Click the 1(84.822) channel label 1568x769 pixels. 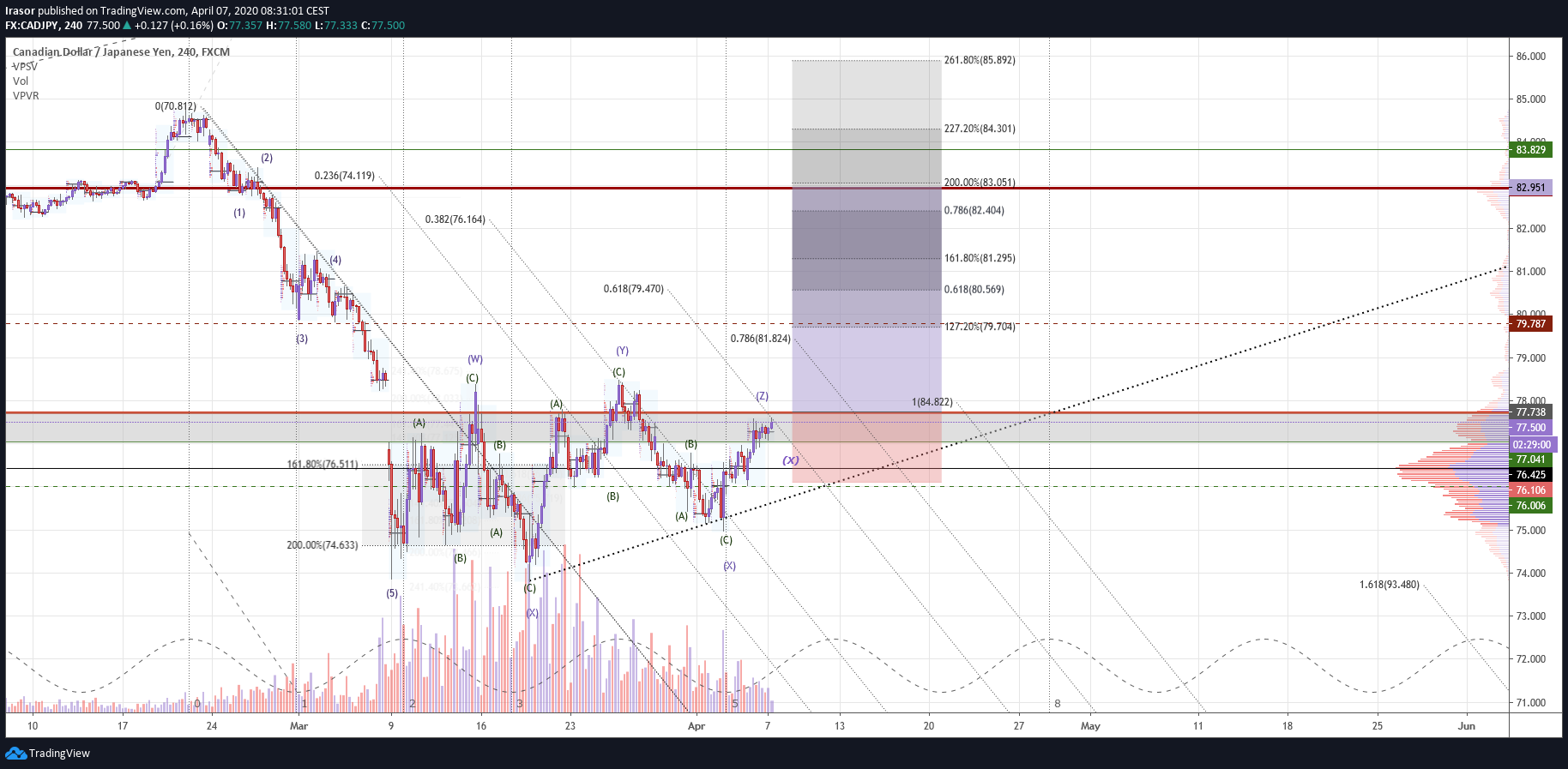point(932,403)
